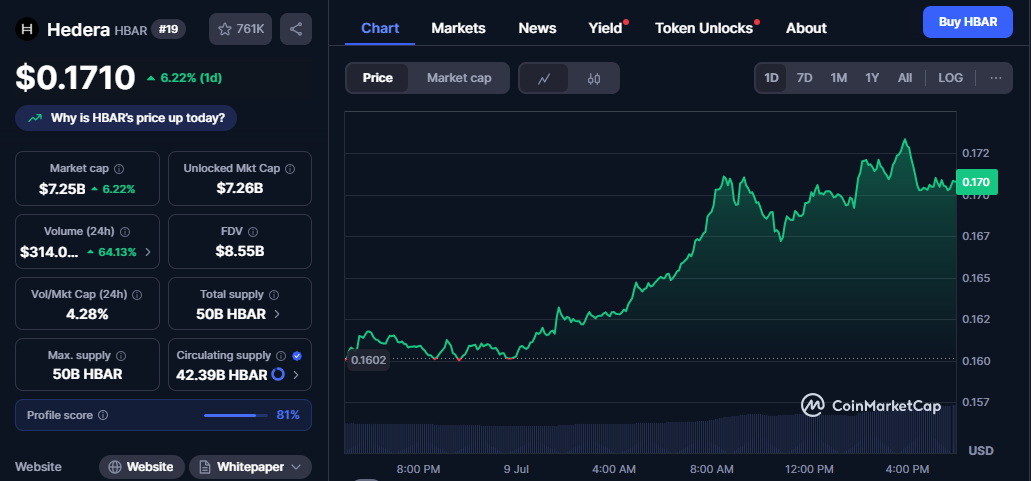
Task: Click the $7.26B unlocked market cap value
Action: [x=240, y=189]
